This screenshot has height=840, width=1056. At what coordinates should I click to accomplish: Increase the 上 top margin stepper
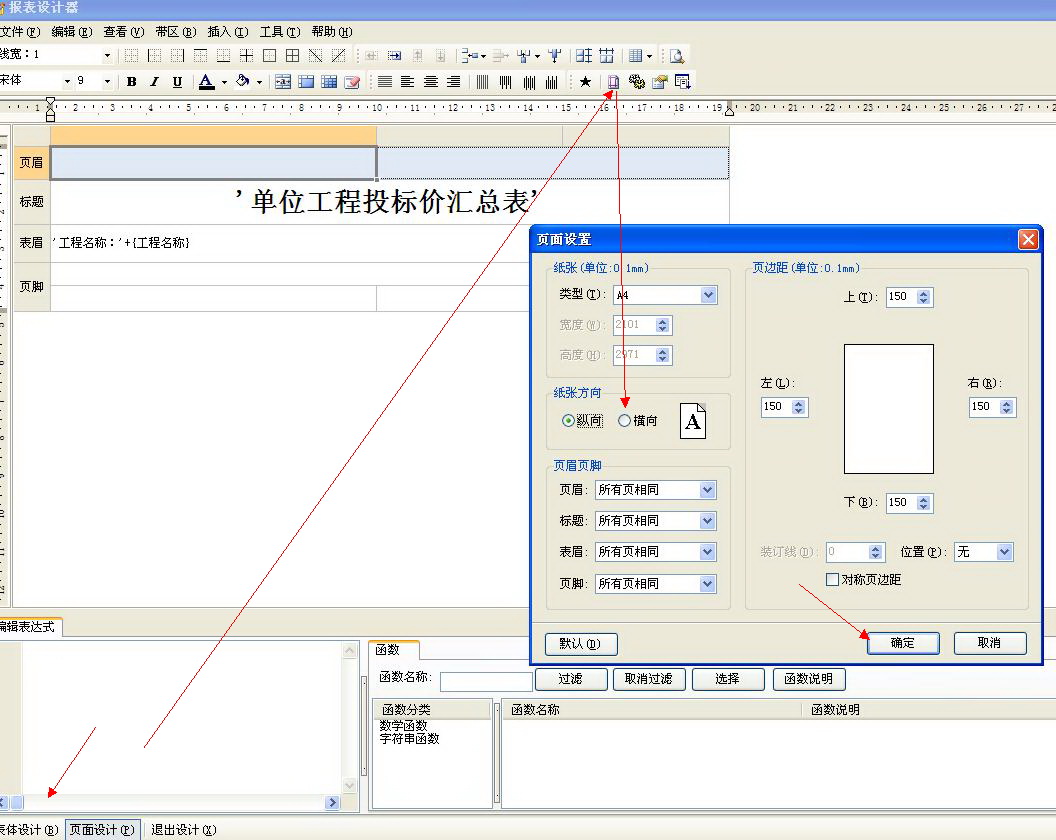[x=923, y=293]
